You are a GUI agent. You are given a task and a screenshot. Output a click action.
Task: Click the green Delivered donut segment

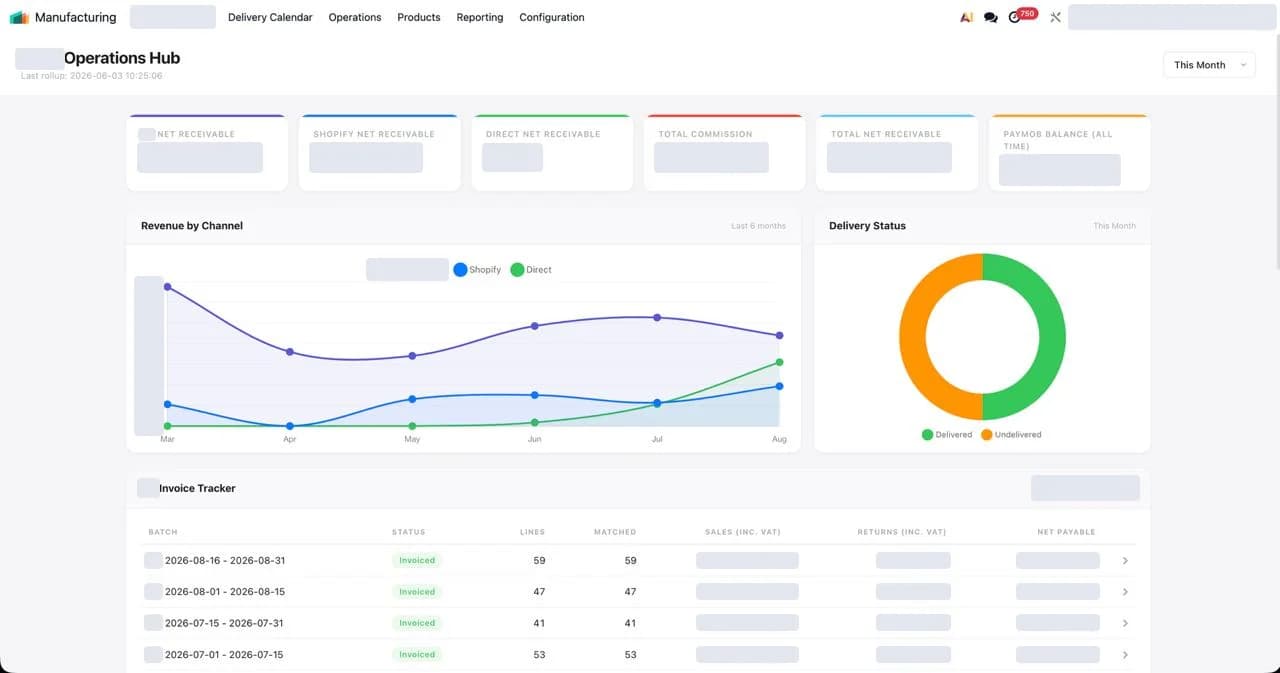(1052, 337)
